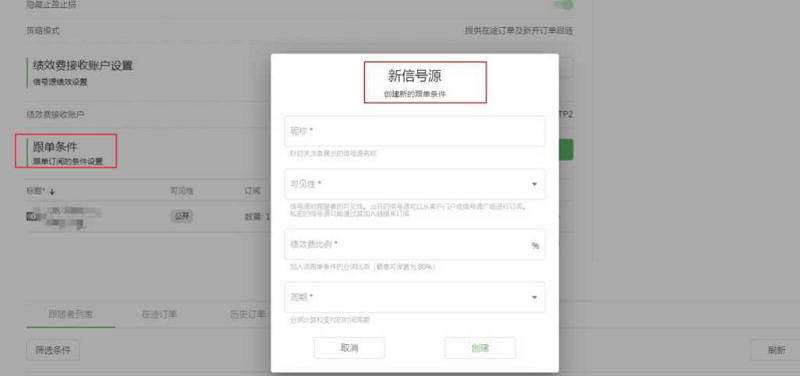Click the 可见性 column header in table
800x376 pixels.
182,191
